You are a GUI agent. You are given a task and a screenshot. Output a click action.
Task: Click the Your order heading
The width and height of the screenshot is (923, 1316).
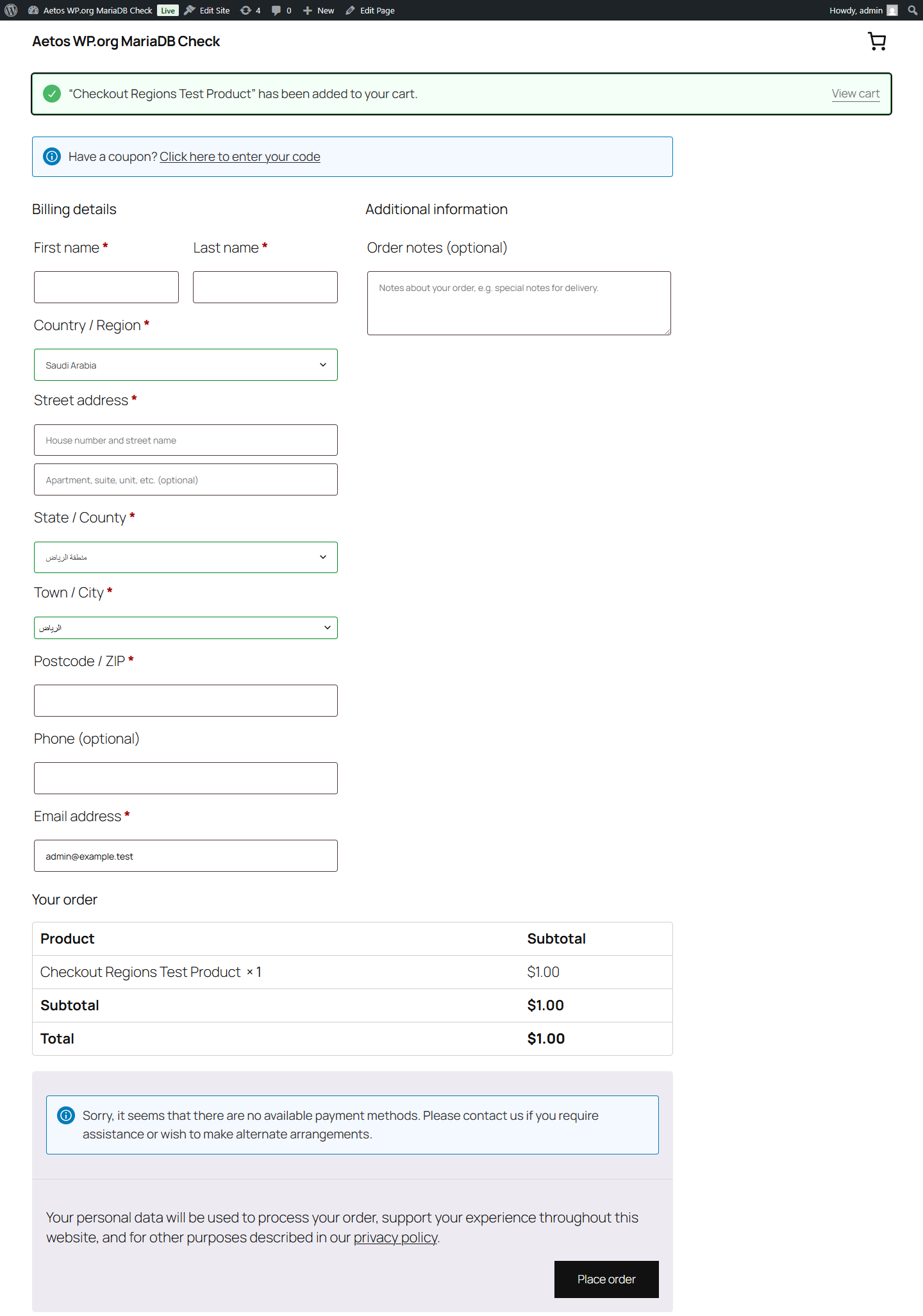click(x=65, y=900)
